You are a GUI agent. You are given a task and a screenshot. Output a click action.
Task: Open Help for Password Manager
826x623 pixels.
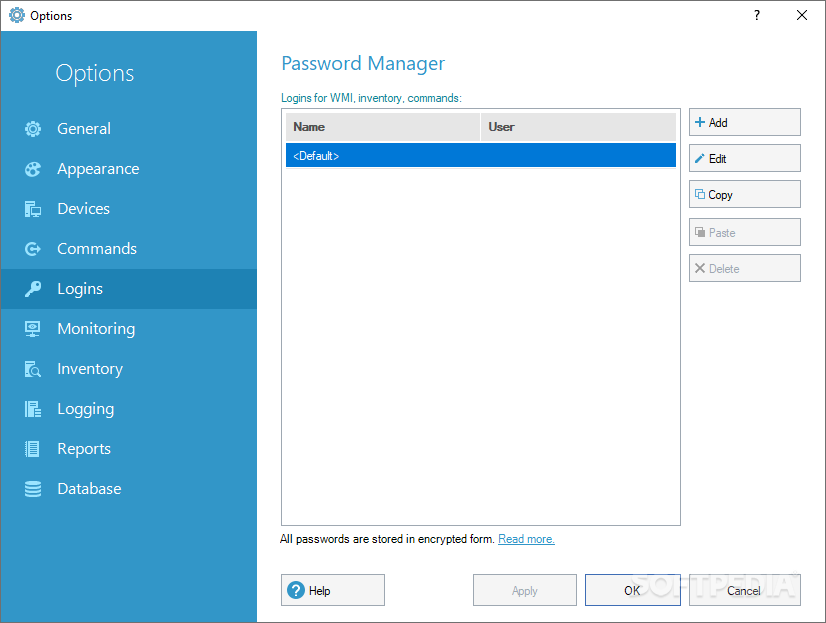(333, 590)
